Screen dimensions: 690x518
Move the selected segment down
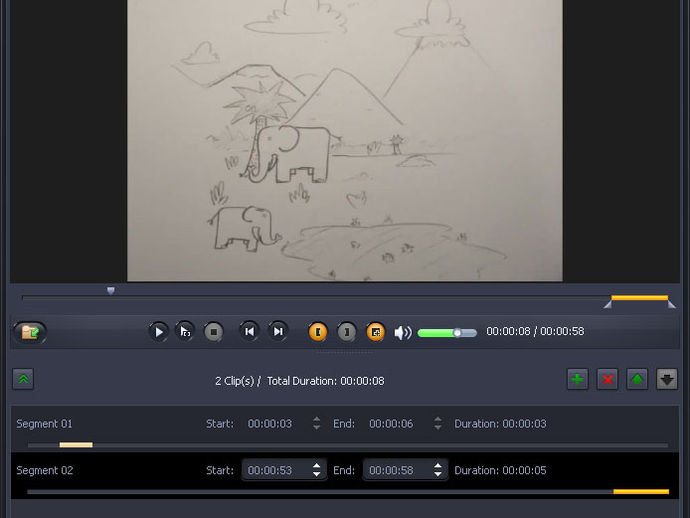click(667, 379)
